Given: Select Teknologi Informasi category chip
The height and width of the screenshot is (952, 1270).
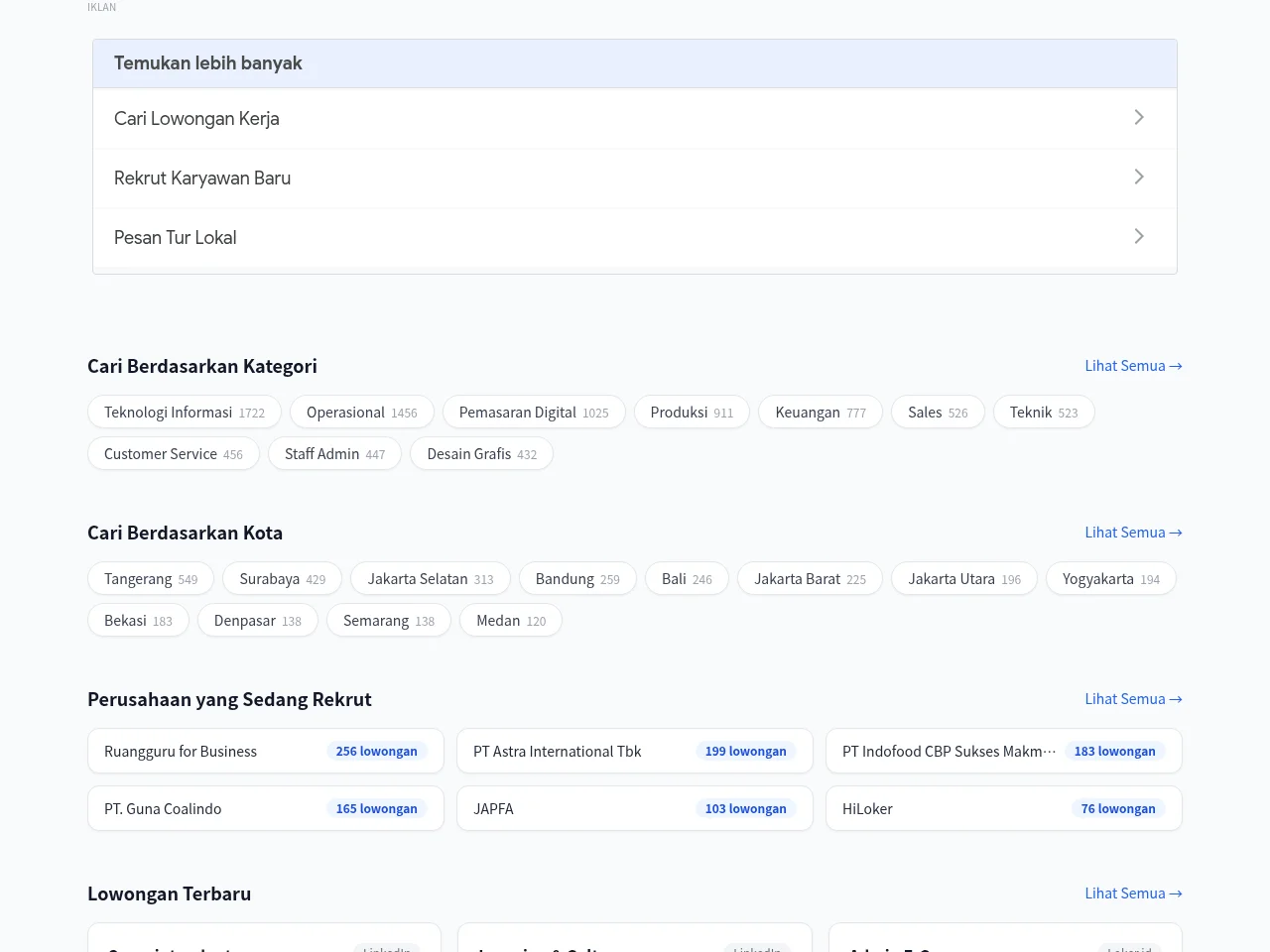Looking at the screenshot, I should point(185,413).
